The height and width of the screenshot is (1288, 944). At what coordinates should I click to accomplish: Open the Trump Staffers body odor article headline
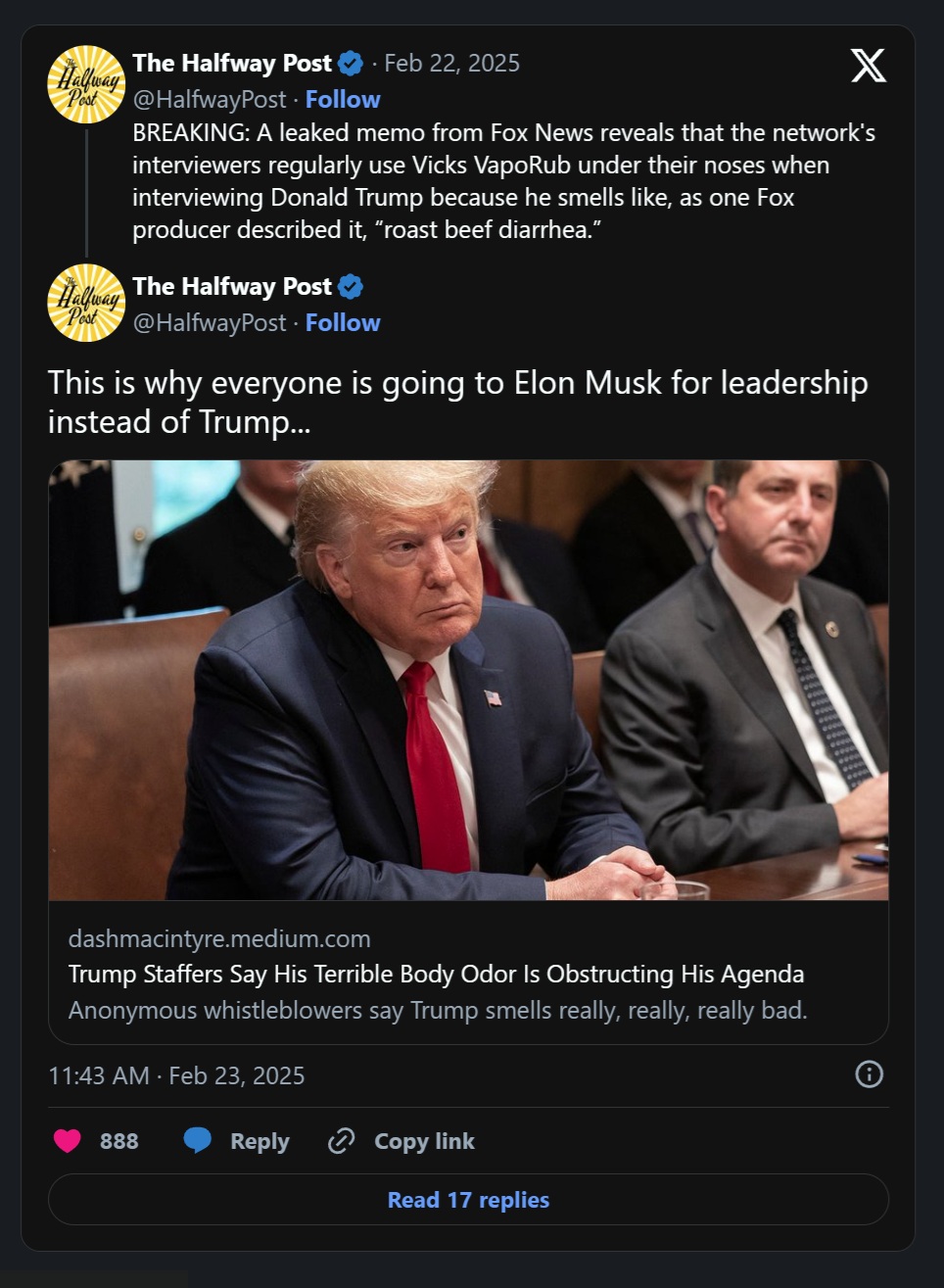436,975
